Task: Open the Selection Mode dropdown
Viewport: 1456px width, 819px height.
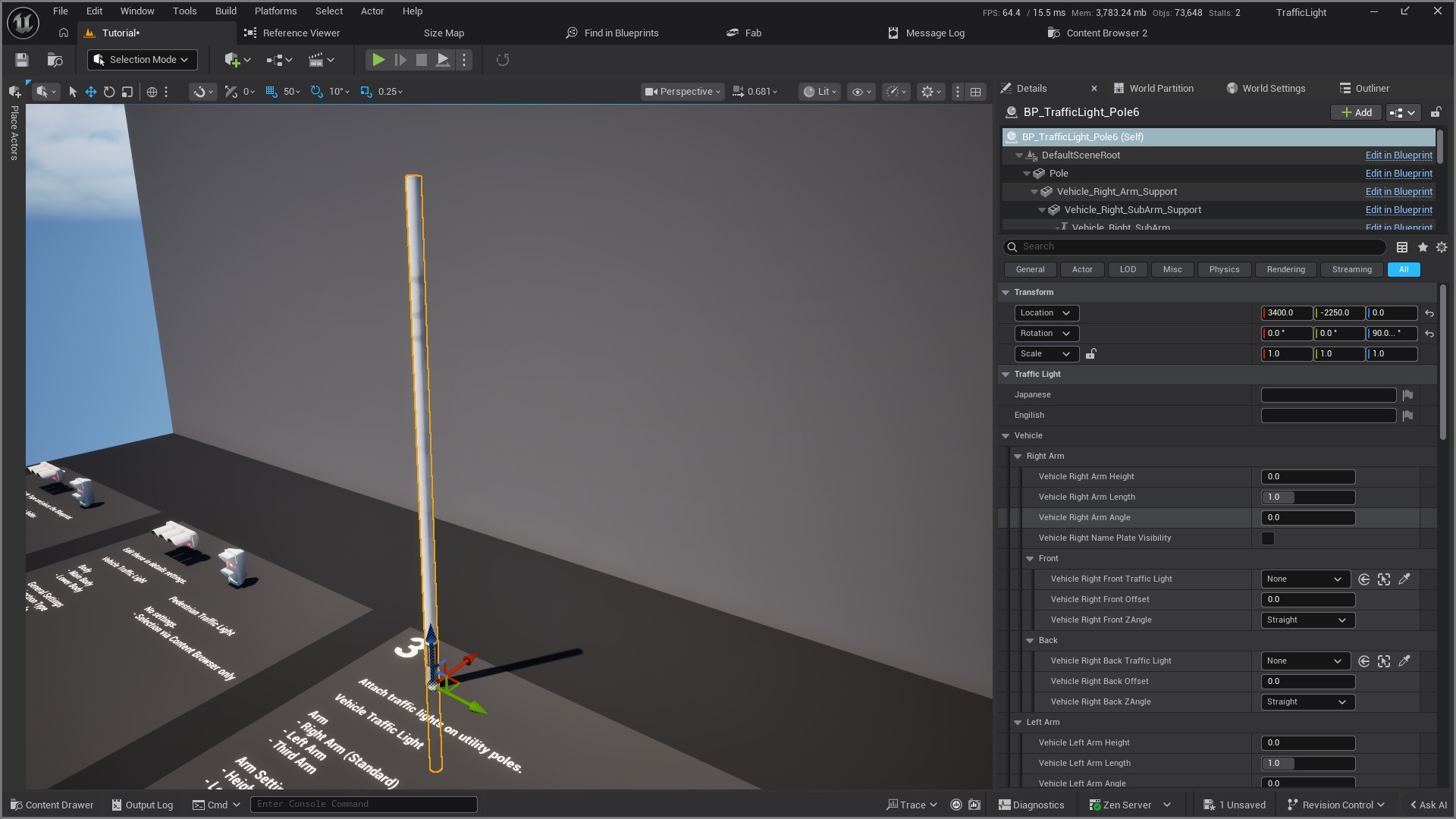Action: [x=142, y=60]
